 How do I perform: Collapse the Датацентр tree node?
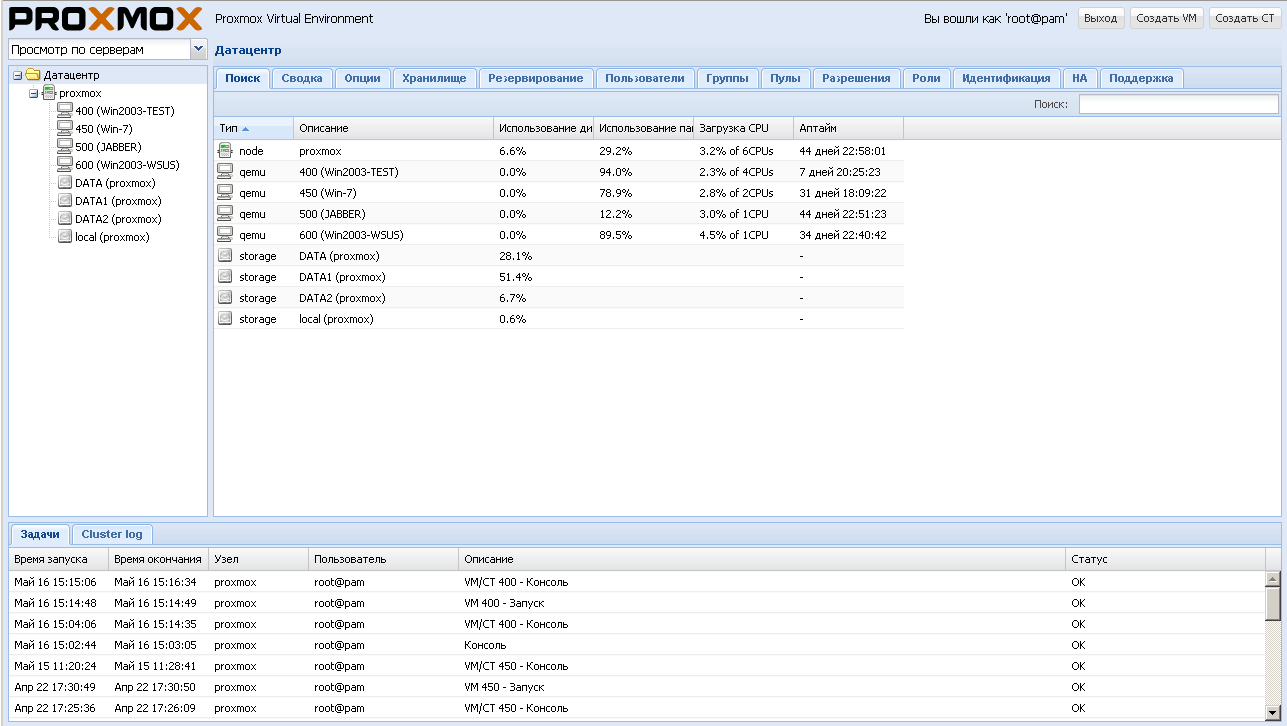coord(17,75)
